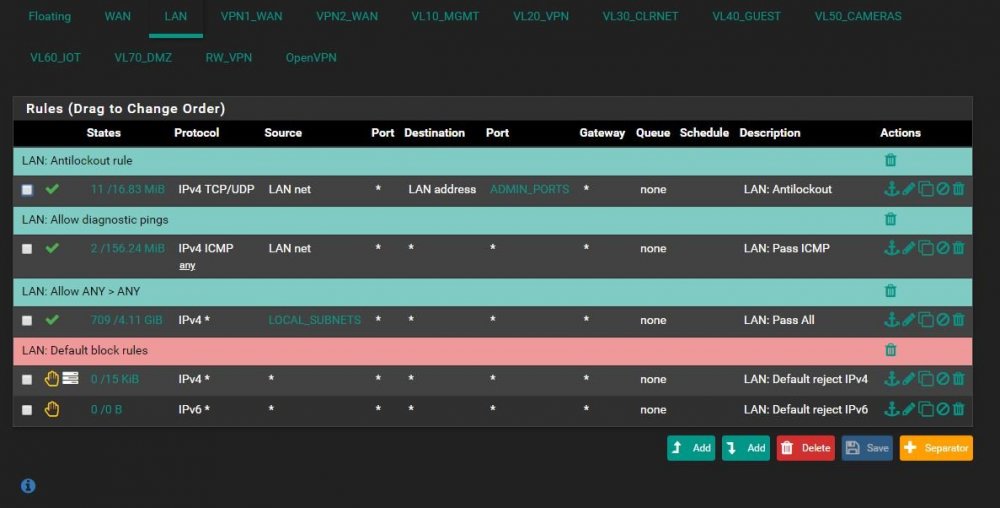Switch to the Floating tab
This screenshot has width=1000, height=508.
pyautogui.click(x=50, y=17)
